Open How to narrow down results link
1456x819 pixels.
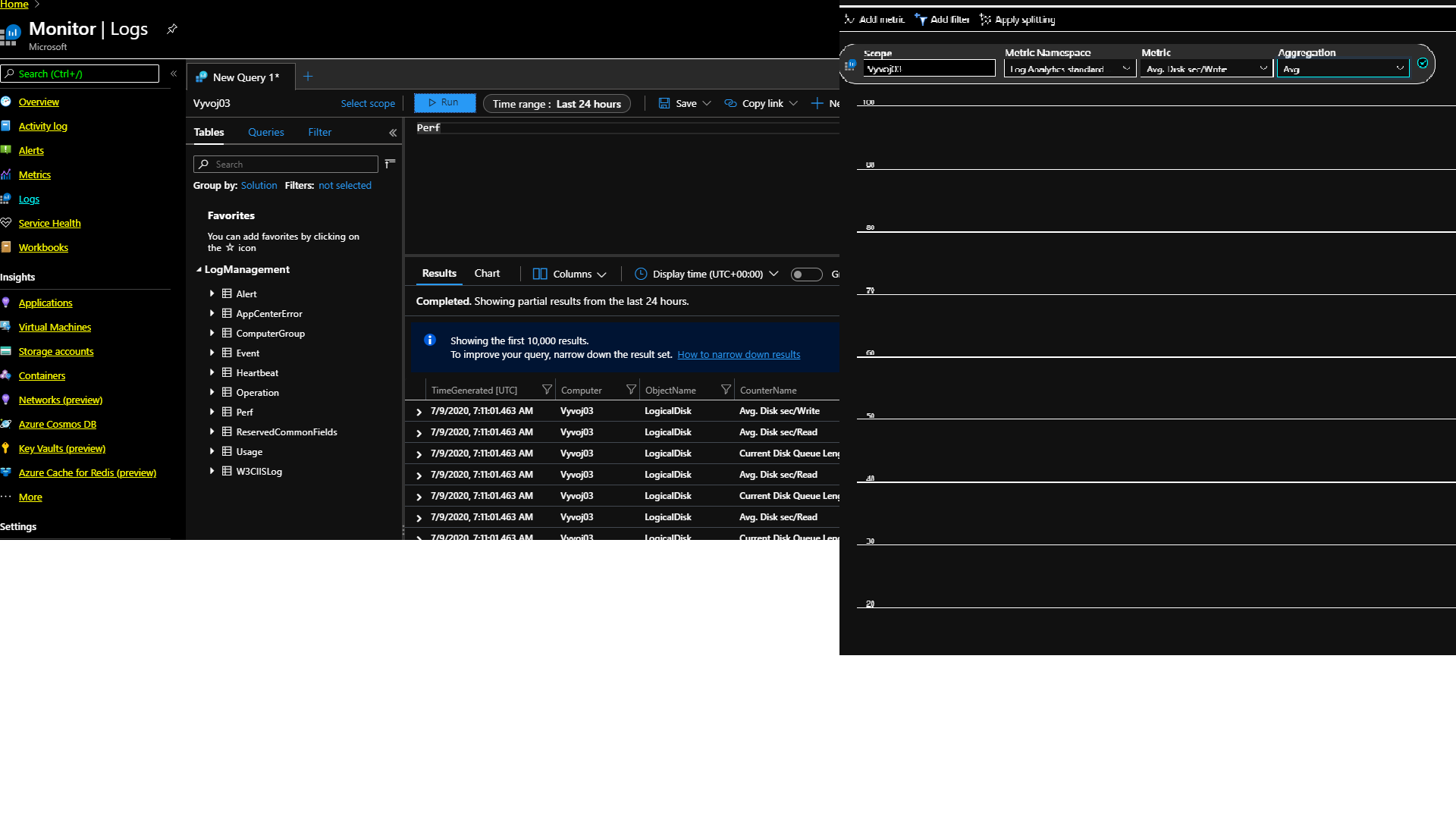tap(738, 355)
